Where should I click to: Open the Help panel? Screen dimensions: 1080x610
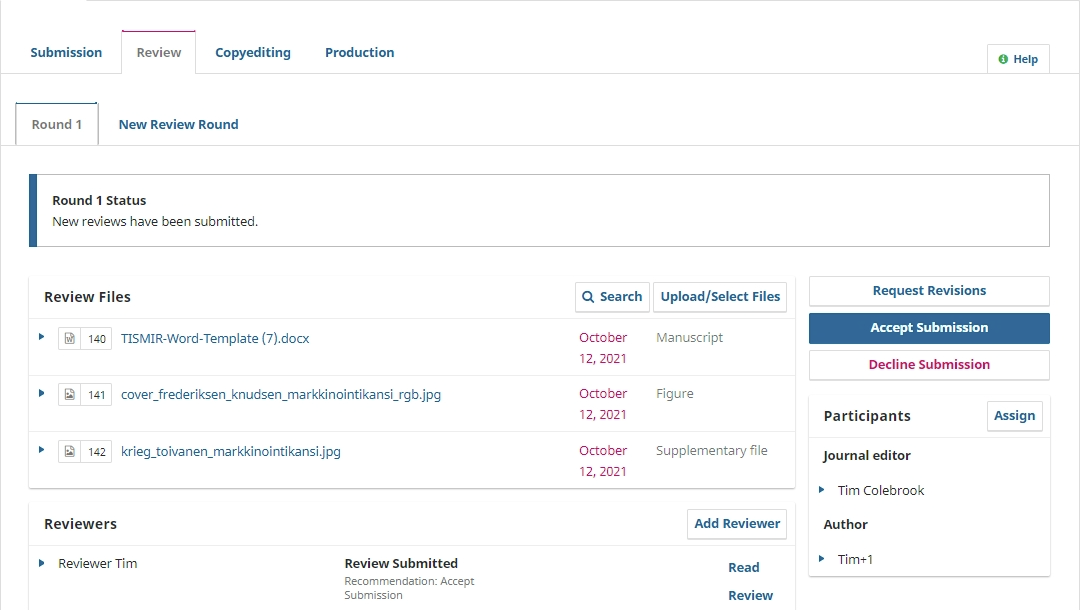[x=1018, y=59]
